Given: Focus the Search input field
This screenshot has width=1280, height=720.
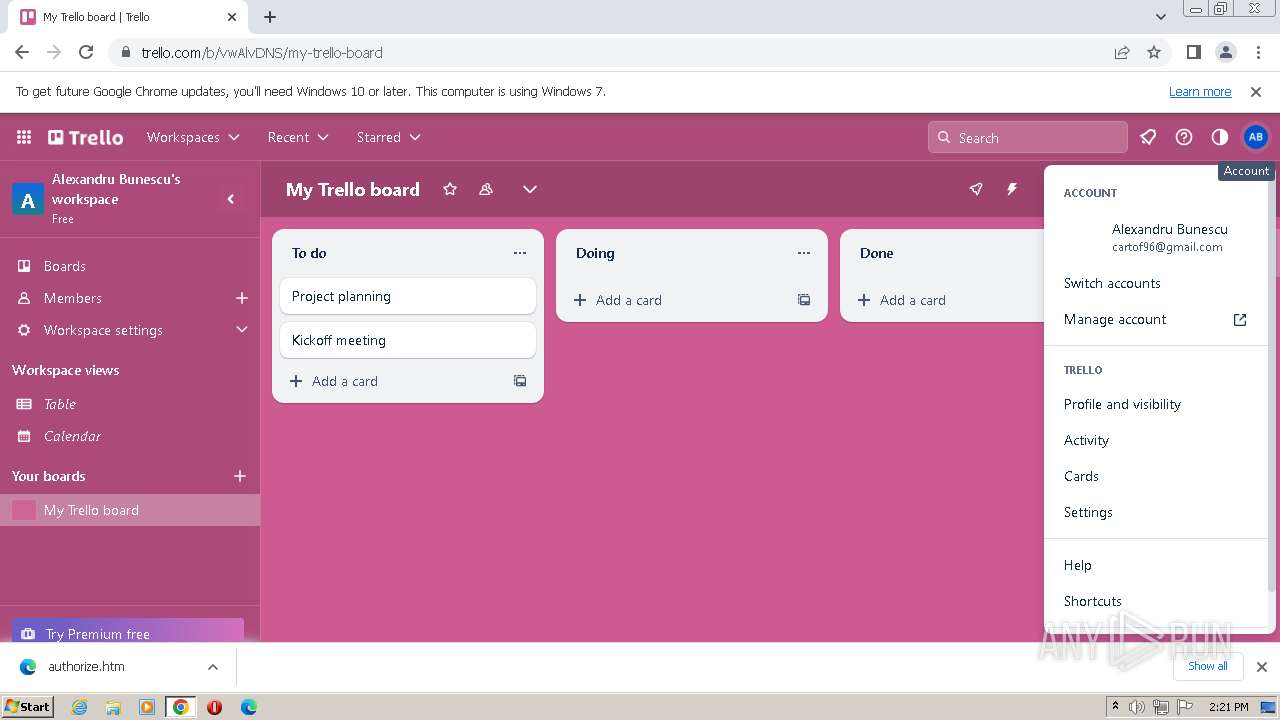Looking at the screenshot, I should tap(1028, 137).
